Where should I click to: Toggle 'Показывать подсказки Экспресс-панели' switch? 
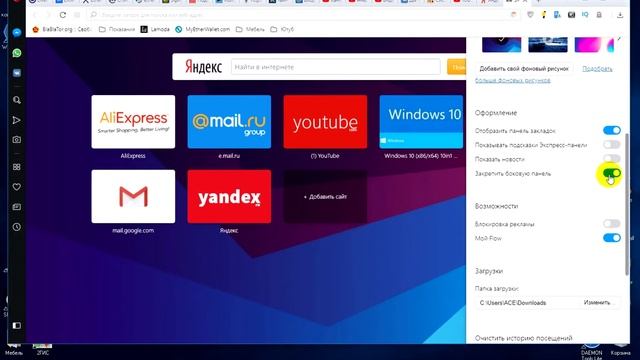[x=611, y=144]
